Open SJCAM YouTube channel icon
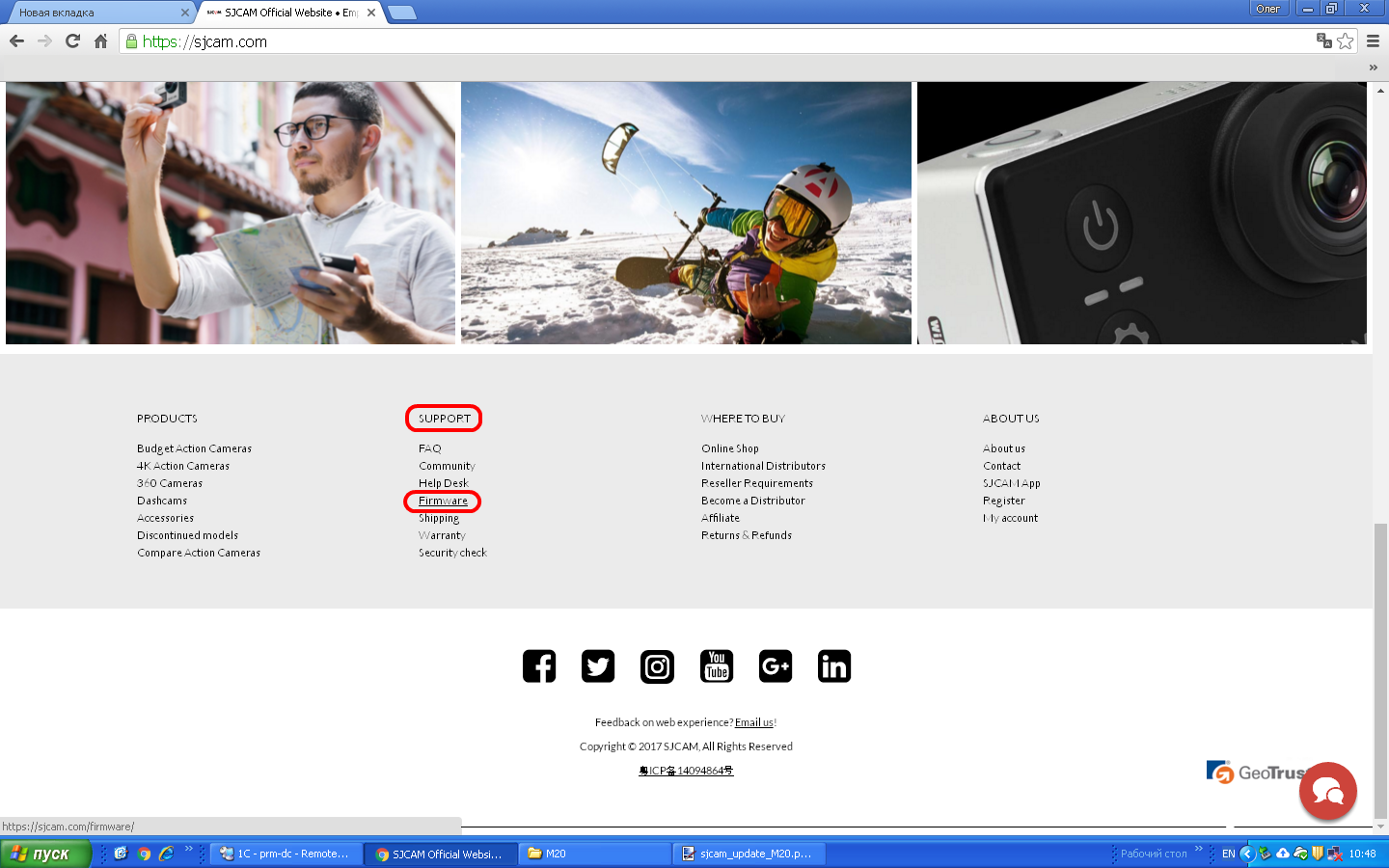This screenshot has height=868, width=1389. click(717, 666)
